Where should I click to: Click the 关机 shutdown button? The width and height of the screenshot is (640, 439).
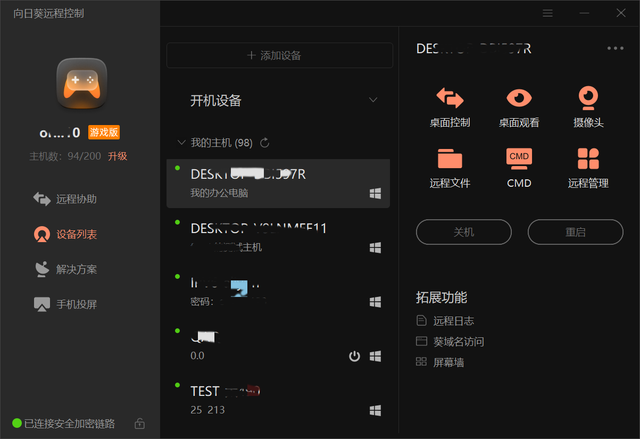click(x=464, y=232)
